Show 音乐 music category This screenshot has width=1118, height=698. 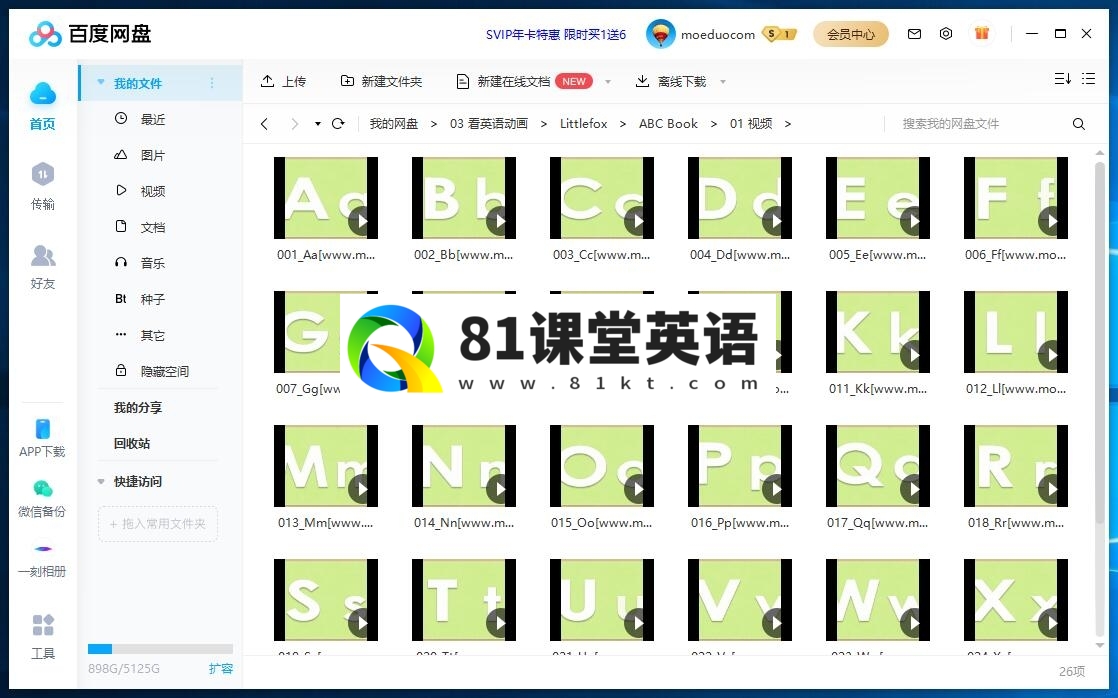click(x=140, y=263)
